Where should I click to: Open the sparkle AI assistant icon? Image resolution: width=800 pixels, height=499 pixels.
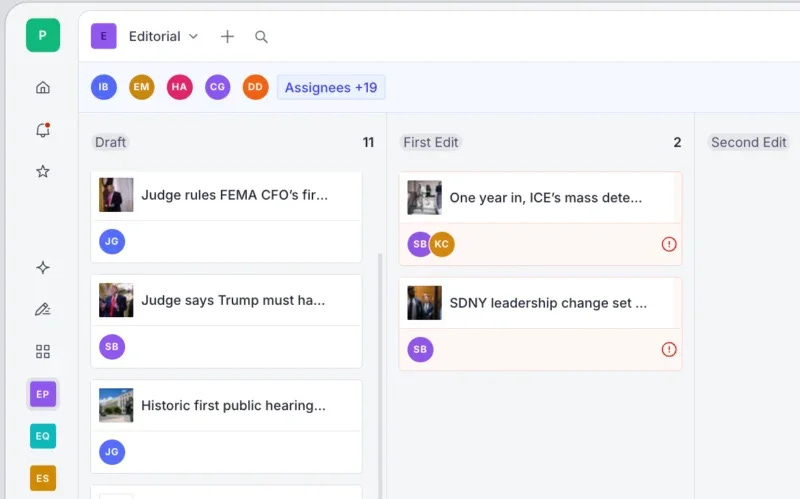click(x=43, y=267)
